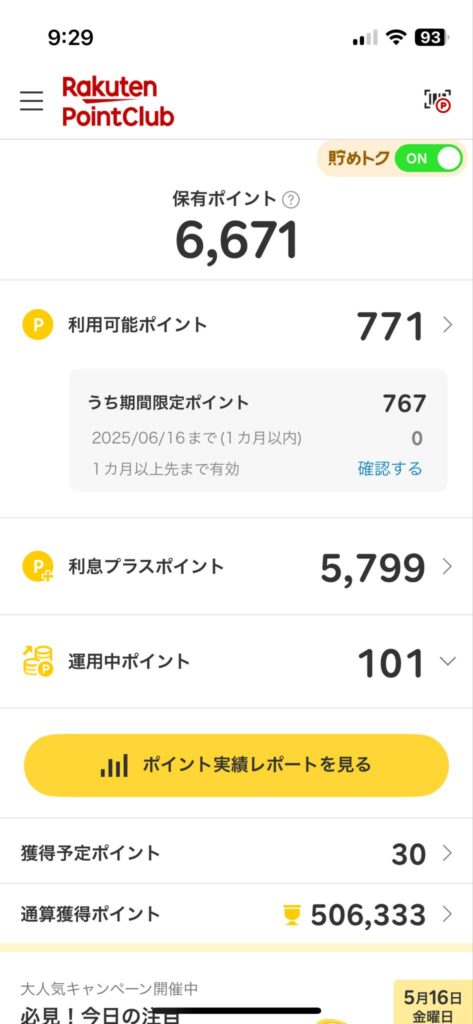Open the 獲得予定ポイント row
Viewport: 473px width, 1024px height.
point(236,853)
